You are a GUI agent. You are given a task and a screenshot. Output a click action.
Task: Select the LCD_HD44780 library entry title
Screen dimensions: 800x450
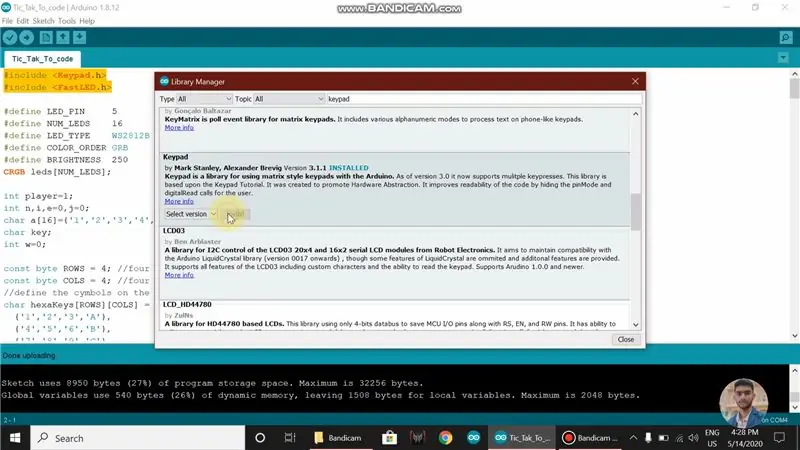pos(187,305)
